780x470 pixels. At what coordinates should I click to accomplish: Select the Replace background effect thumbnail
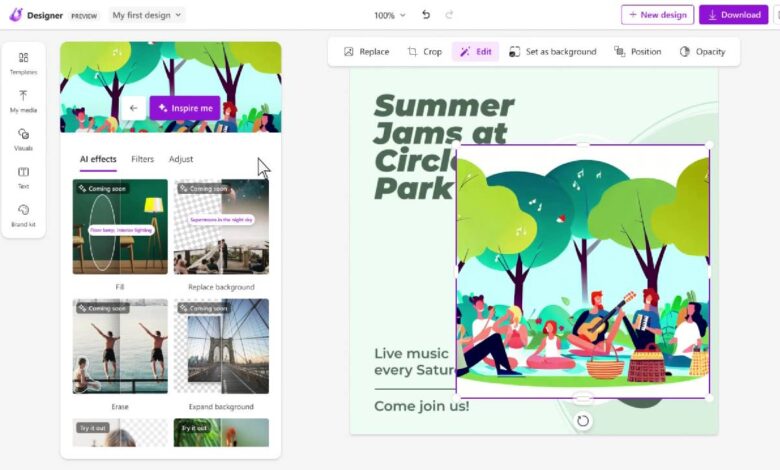point(221,227)
